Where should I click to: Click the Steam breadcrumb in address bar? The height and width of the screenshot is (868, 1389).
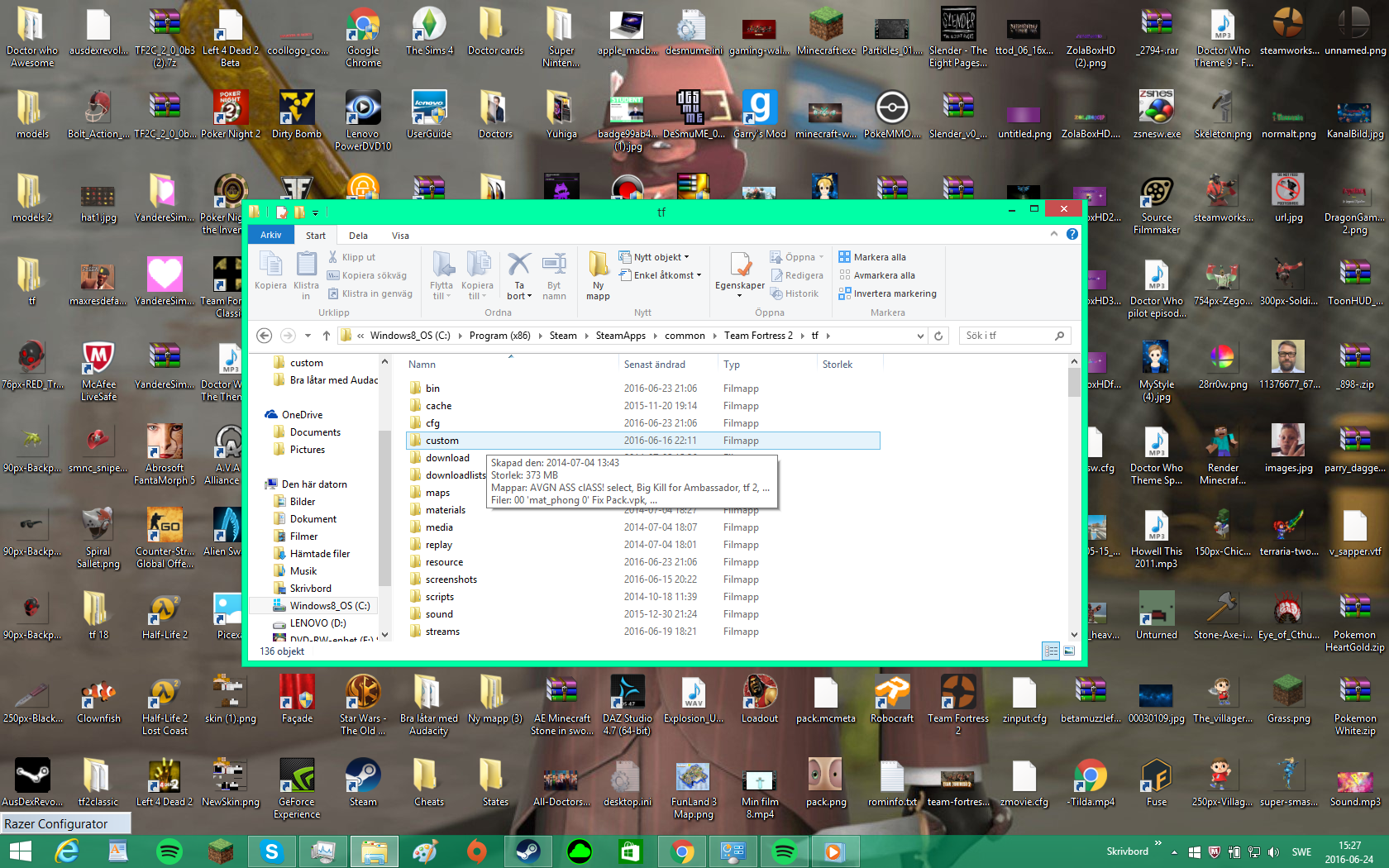[563, 336]
